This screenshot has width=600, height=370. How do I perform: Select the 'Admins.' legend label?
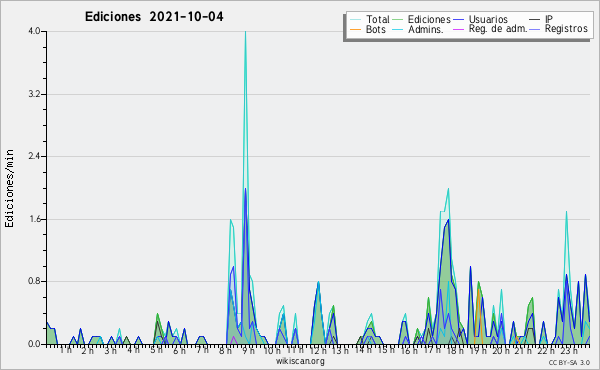pyautogui.click(x=426, y=29)
